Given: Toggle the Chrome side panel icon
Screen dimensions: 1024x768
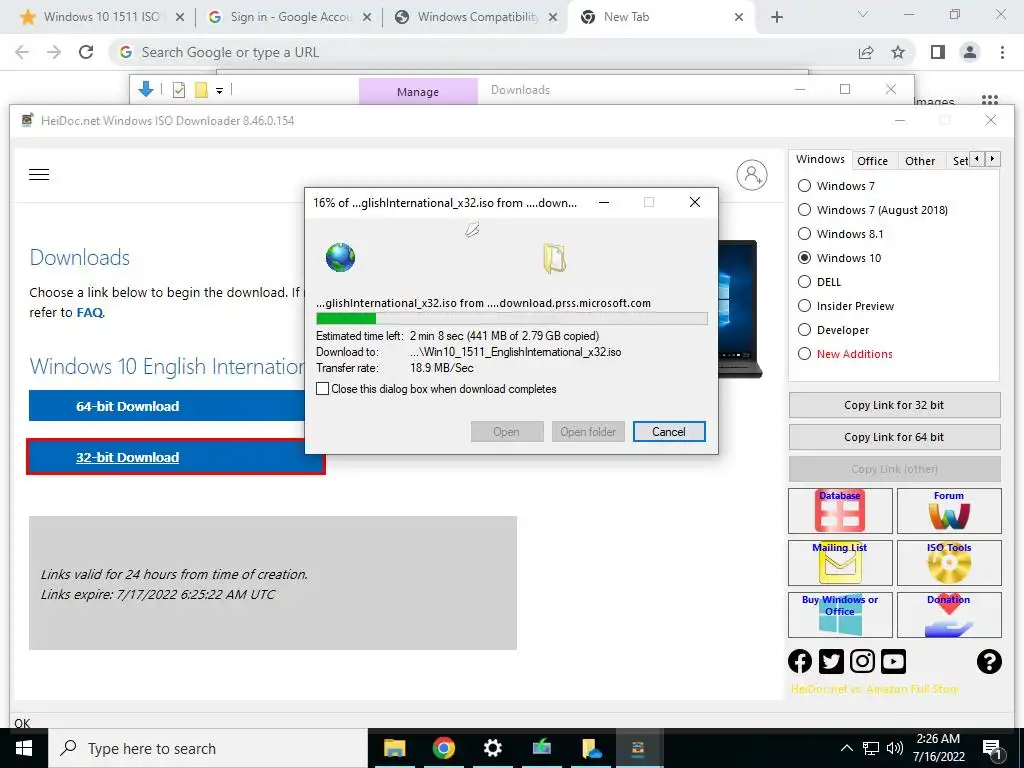Looking at the screenshot, I should click(x=938, y=52).
